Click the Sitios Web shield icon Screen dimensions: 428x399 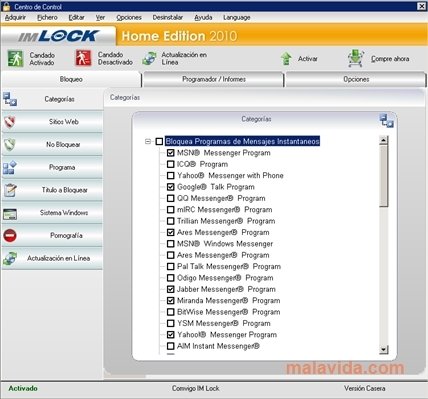click(10, 122)
